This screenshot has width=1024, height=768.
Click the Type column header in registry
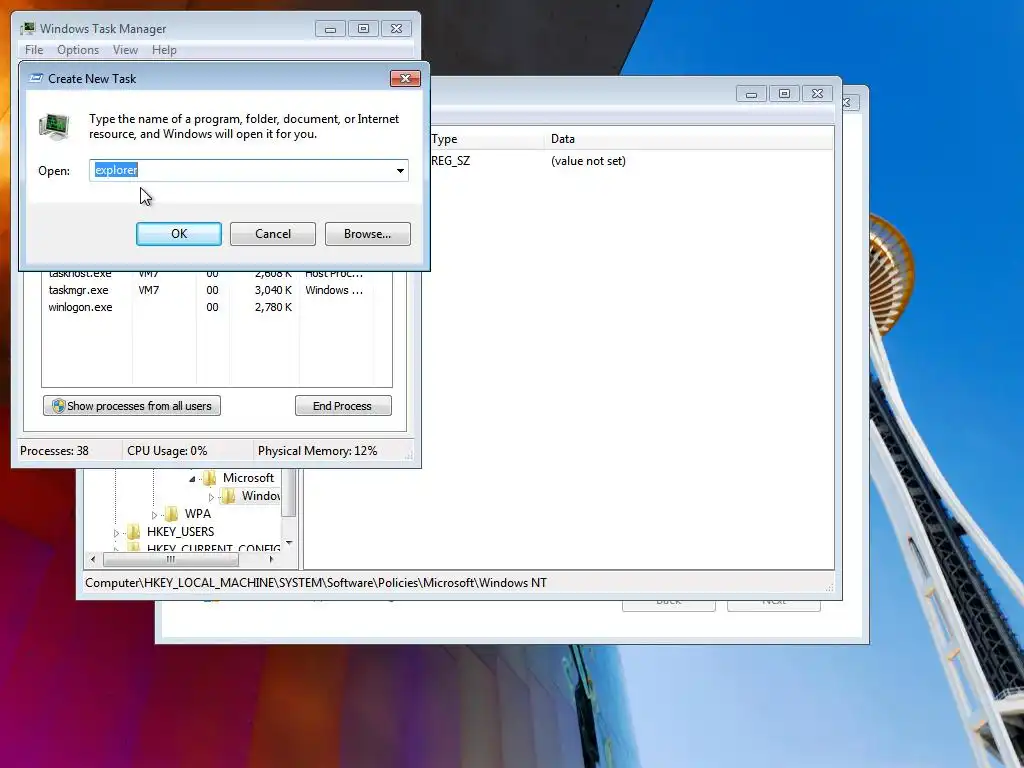pyautogui.click(x=487, y=138)
